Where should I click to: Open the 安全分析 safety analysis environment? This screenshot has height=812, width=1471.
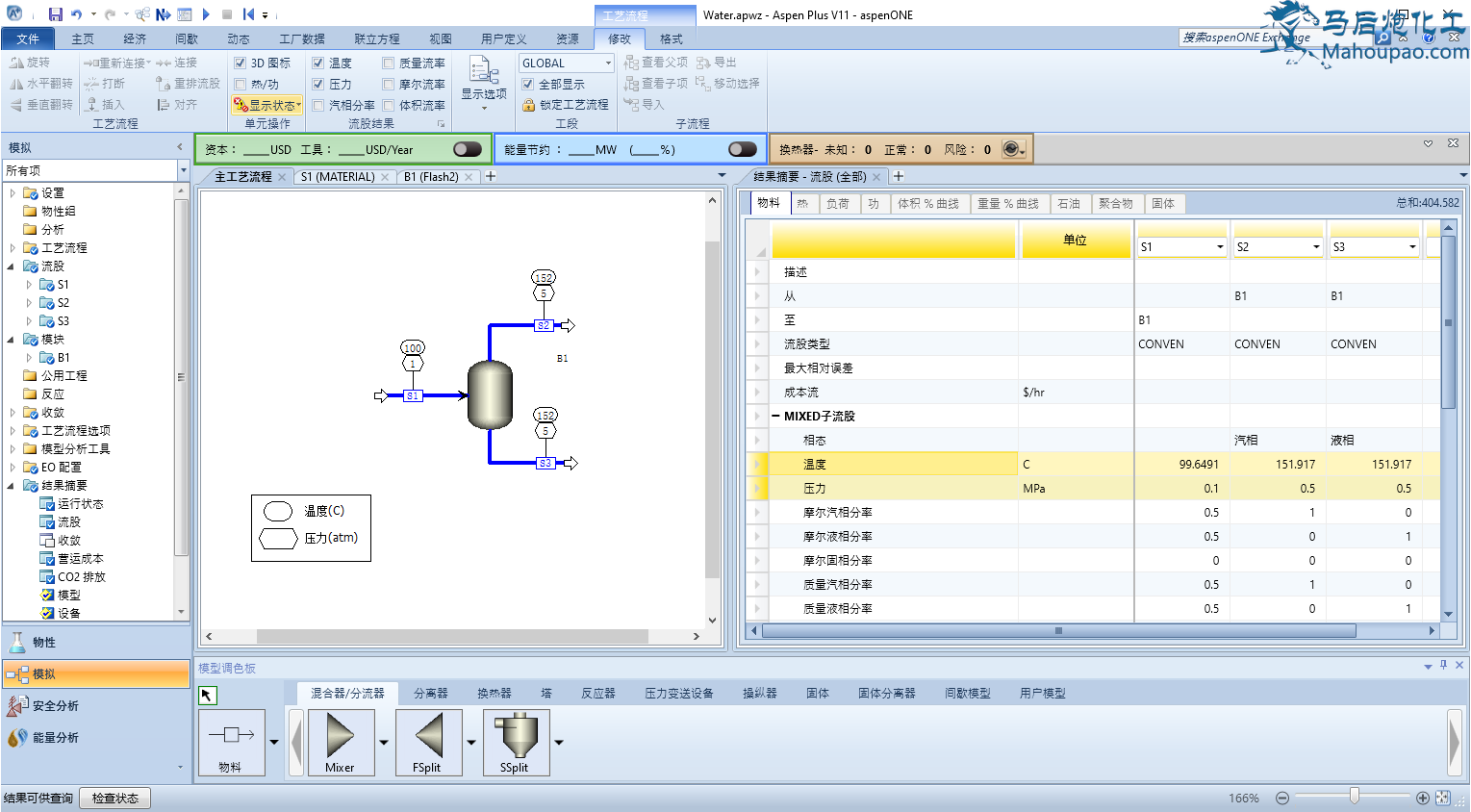point(96,705)
